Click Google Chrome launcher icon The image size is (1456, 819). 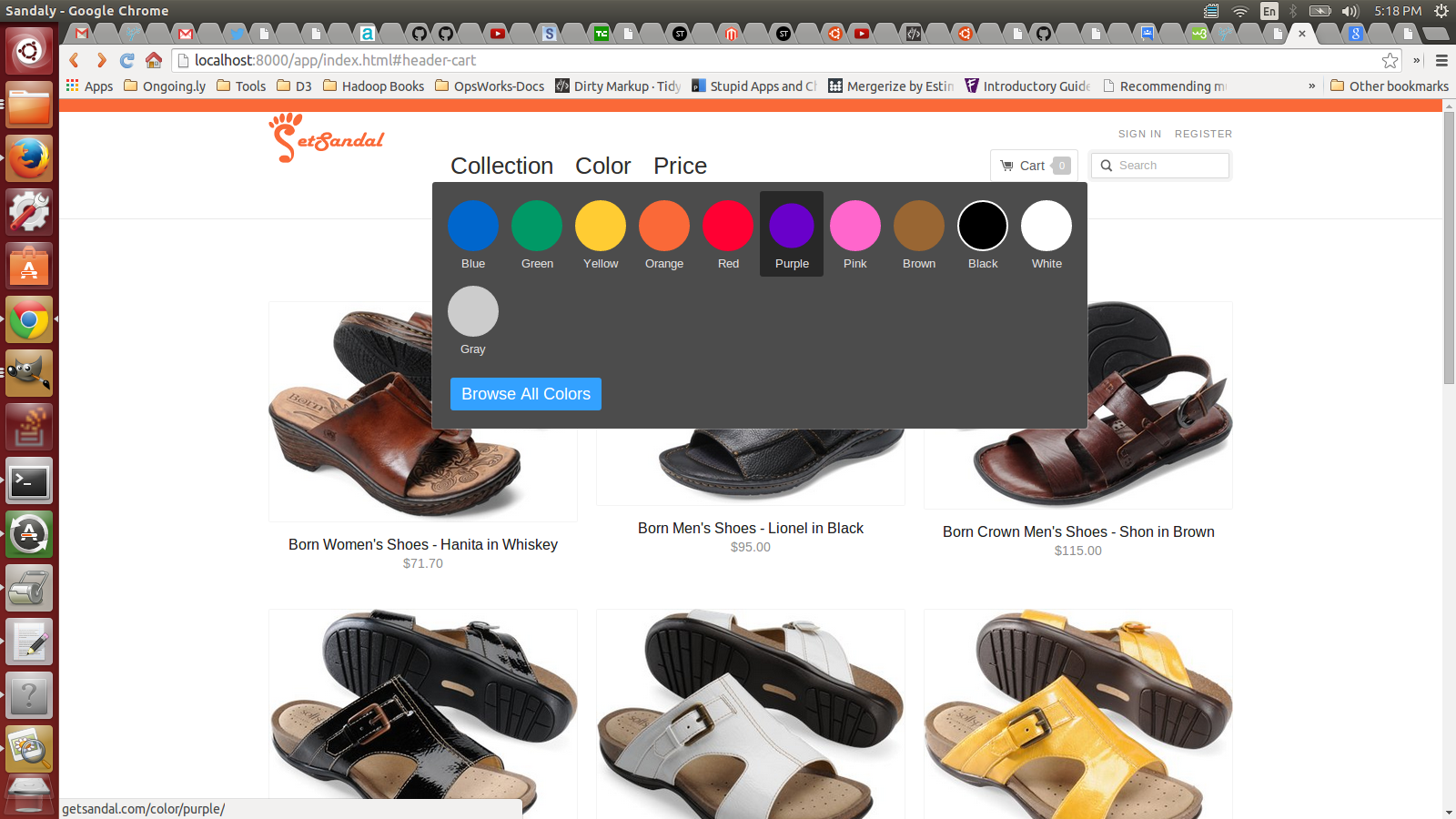29,319
